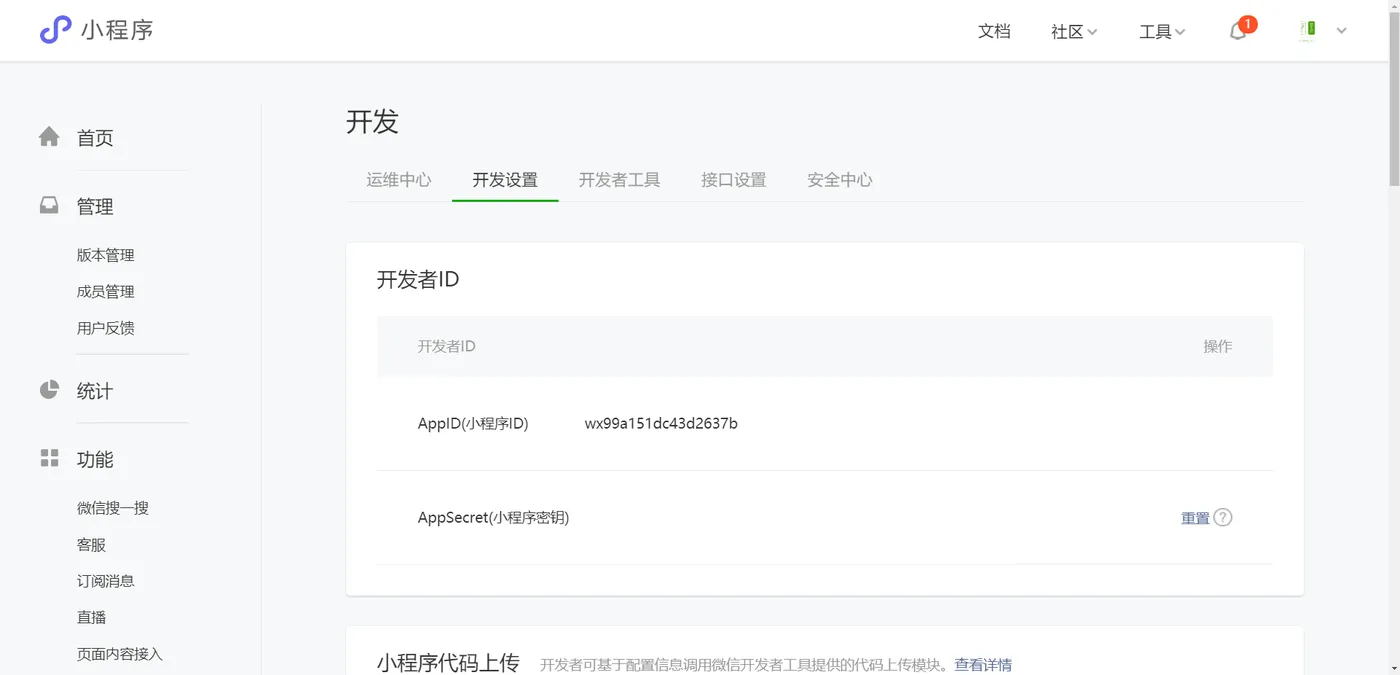Viewport: 1400px width, 675px height.
Task: Click the 开发者ID section heading
Action: pyautogui.click(x=418, y=280)
